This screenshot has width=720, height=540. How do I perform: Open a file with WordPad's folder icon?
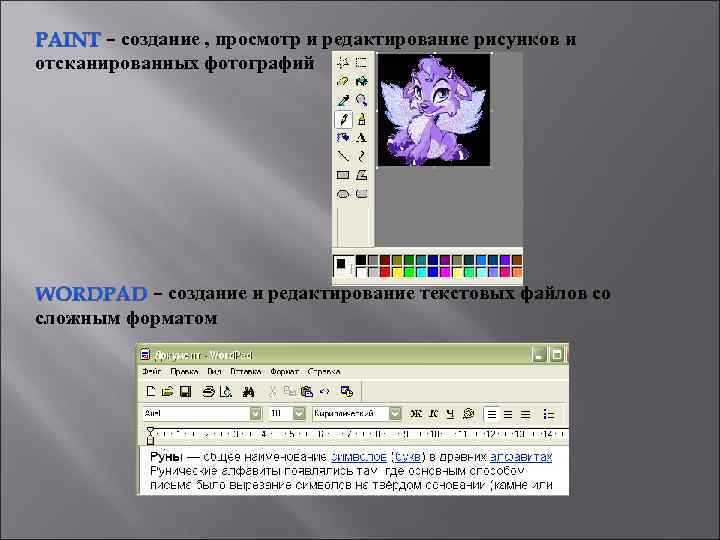coord(168,391)
